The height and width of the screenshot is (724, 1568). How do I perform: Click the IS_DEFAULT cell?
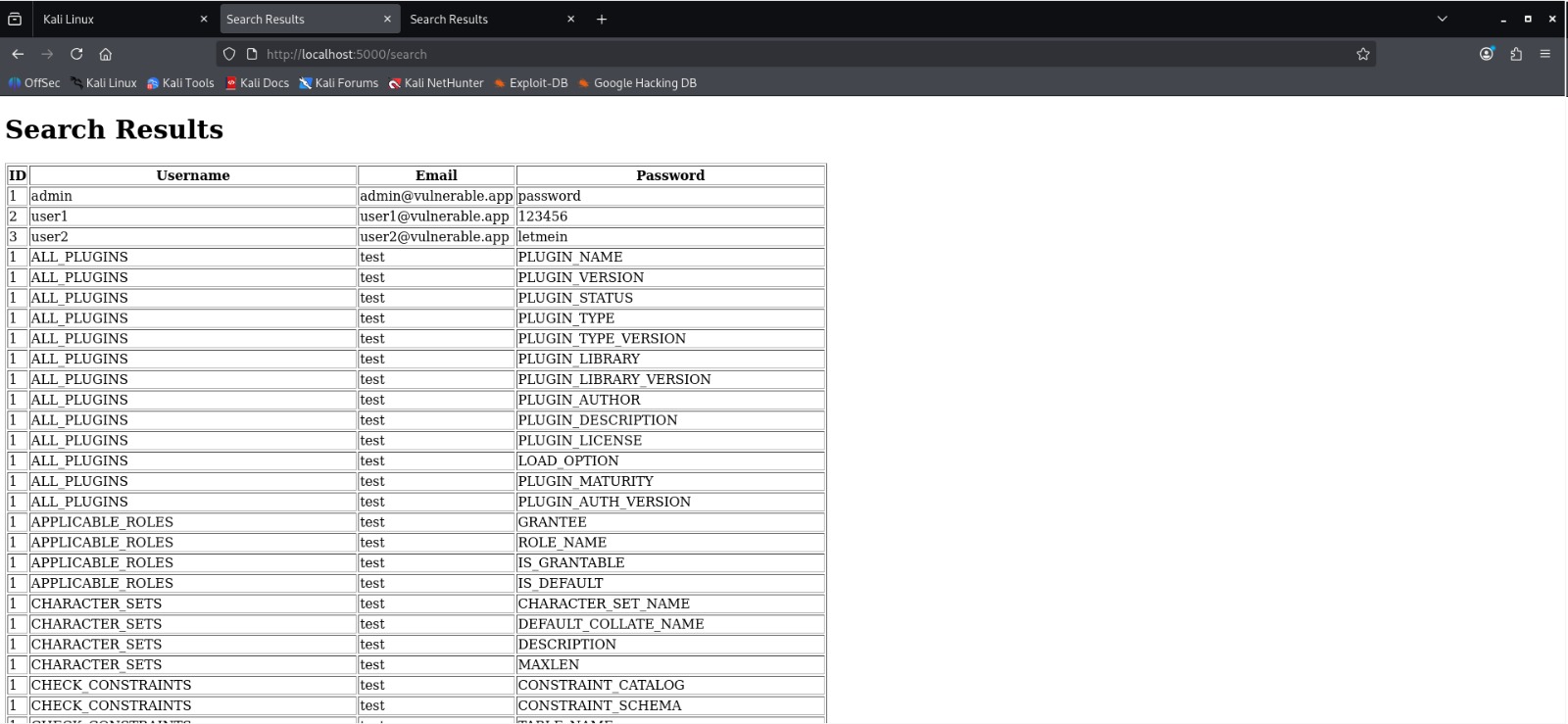tap(670, 583)
